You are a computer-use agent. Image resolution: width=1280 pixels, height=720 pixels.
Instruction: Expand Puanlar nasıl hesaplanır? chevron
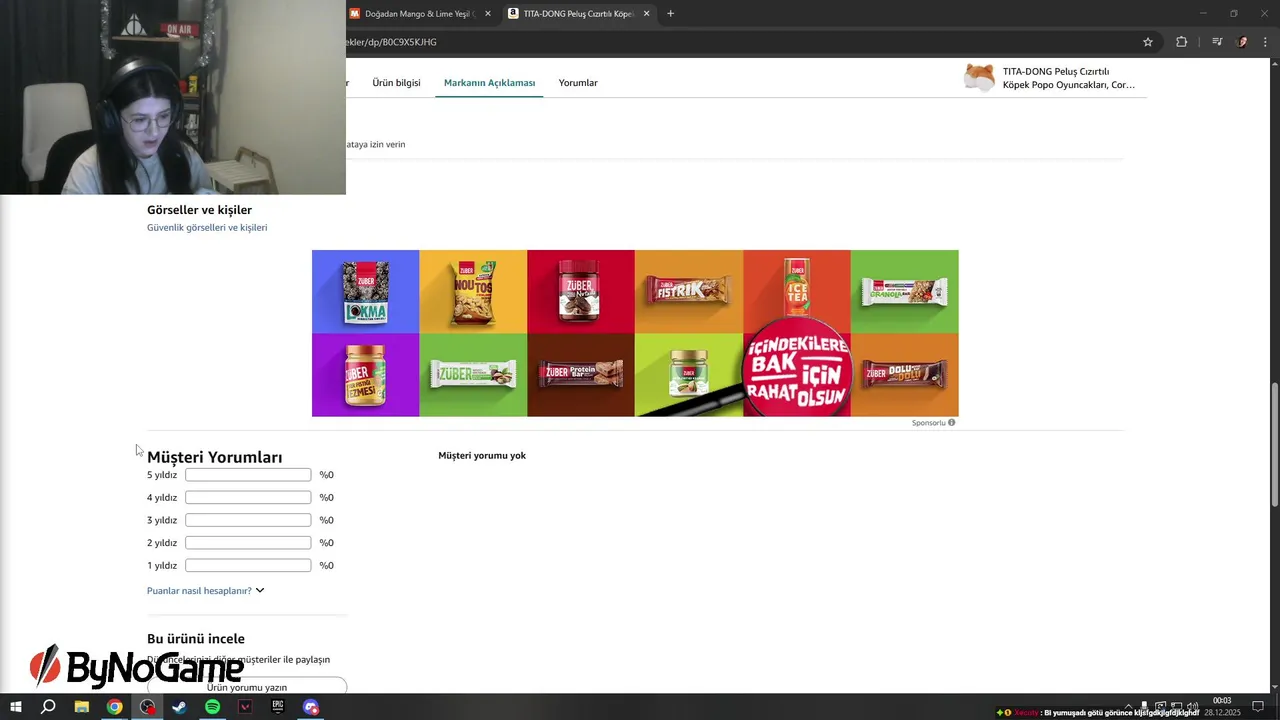click(x=260, y=591)
